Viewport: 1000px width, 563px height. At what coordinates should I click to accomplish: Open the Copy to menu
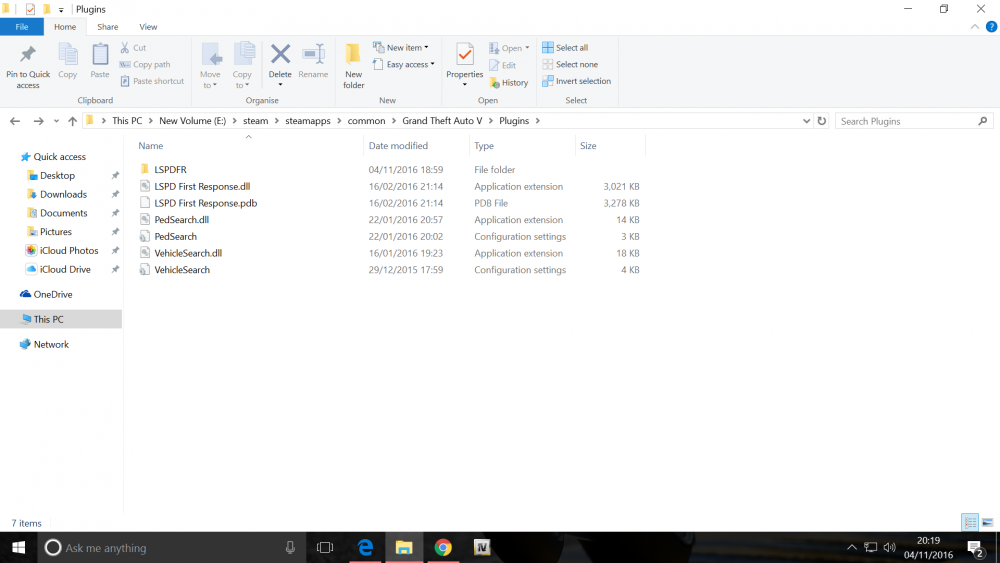(x=242, y=65)
